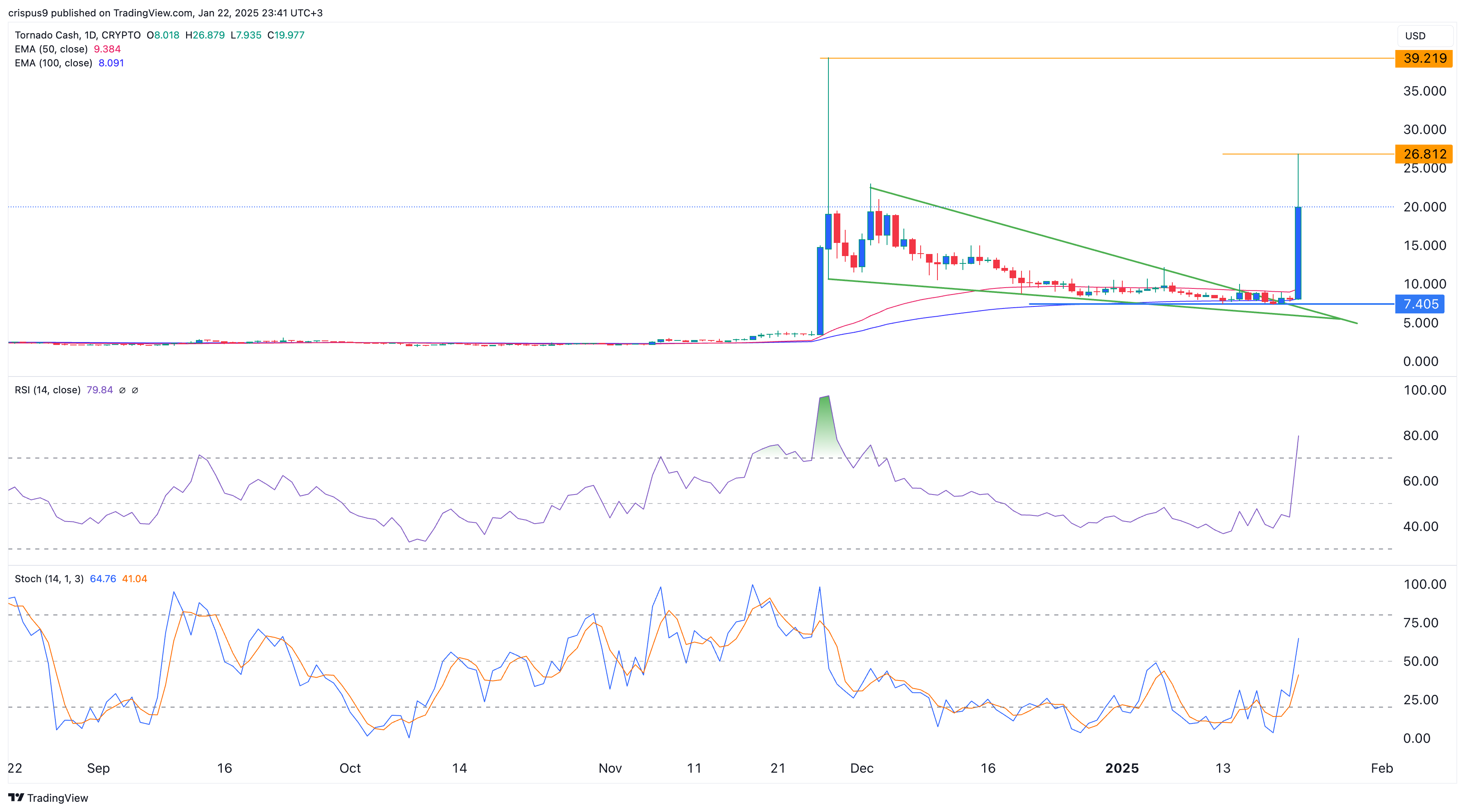Click the RSI reading 79.84

click(100, 390)
